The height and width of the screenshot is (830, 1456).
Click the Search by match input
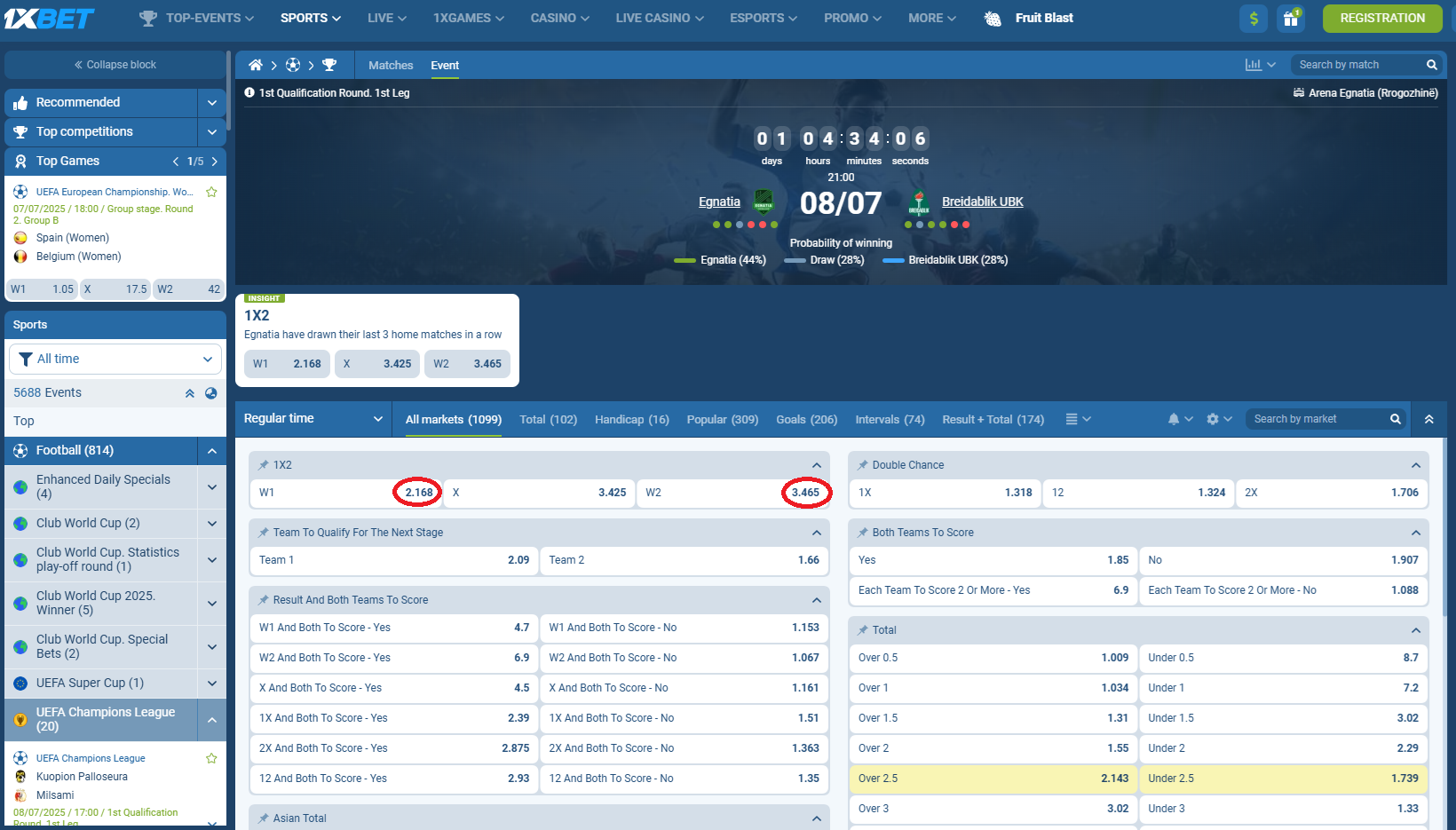pos(1358,65)
